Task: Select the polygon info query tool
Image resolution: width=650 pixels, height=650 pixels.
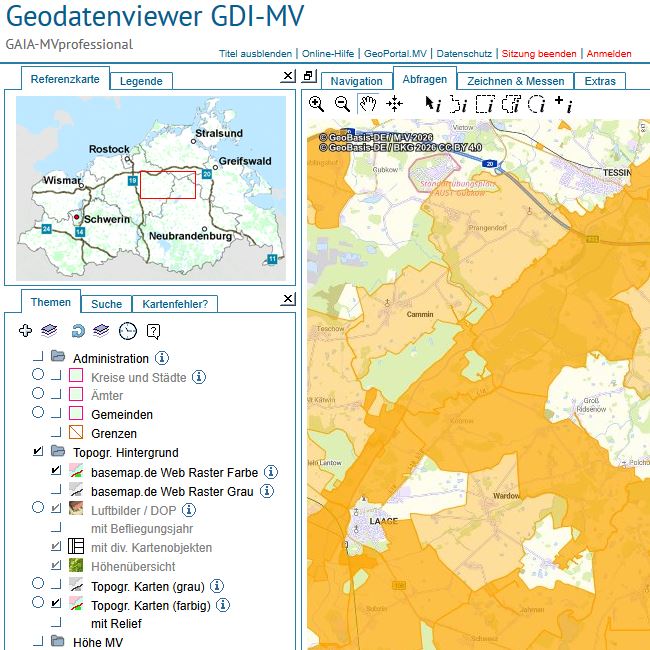Action: point(511,104)
